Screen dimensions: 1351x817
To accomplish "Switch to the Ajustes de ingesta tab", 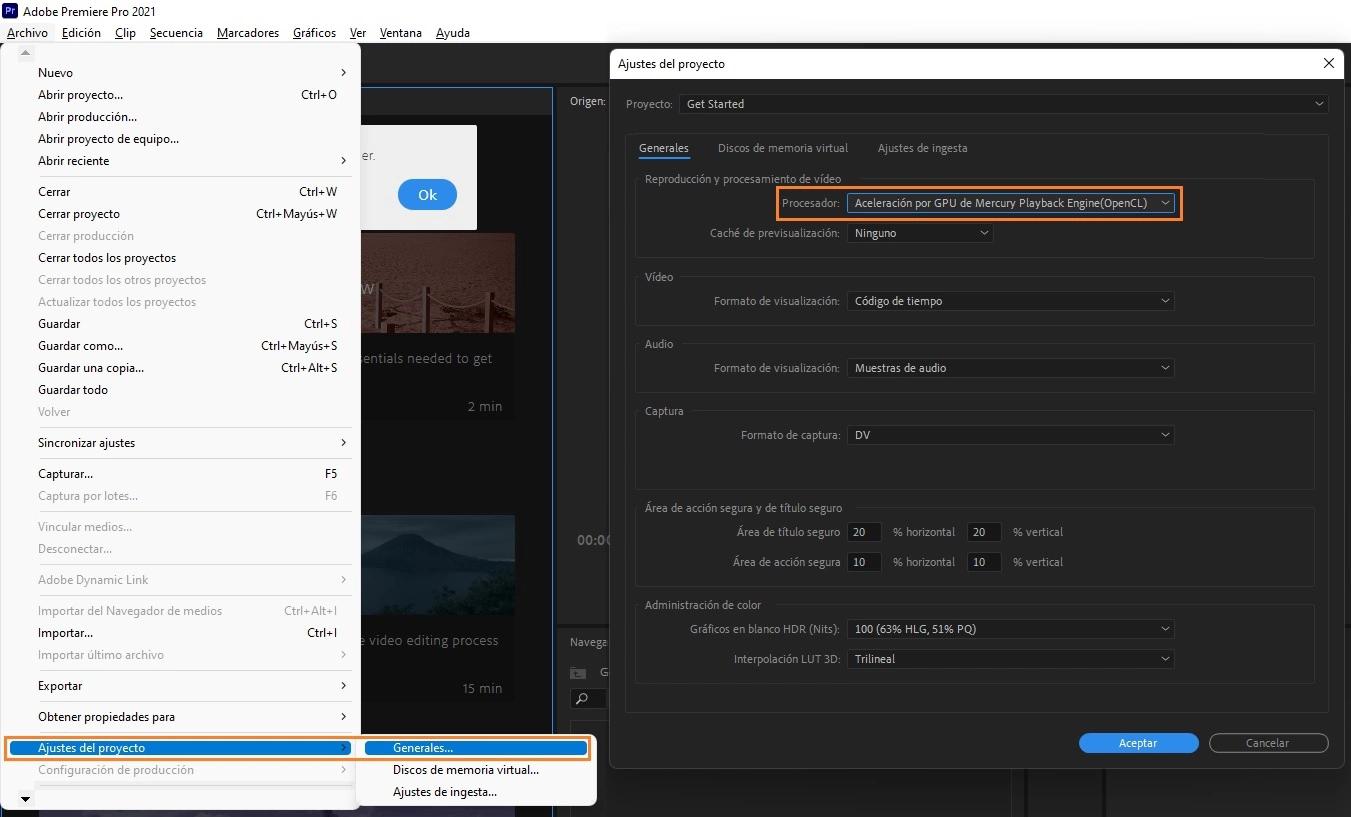I will pyautogui.click(x=922, y=147).
